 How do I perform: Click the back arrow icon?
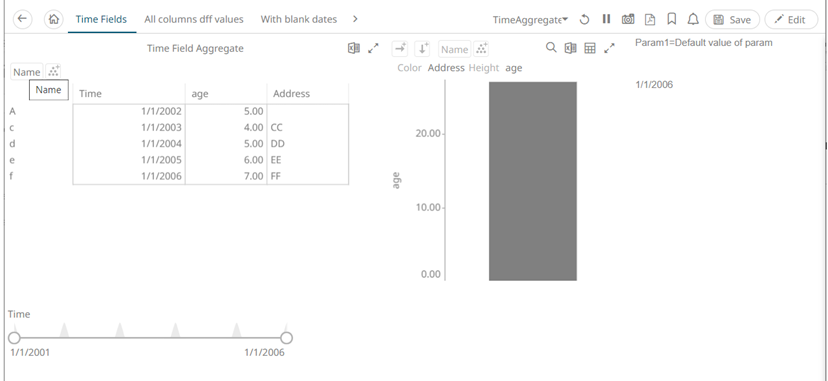coord(22,19)
